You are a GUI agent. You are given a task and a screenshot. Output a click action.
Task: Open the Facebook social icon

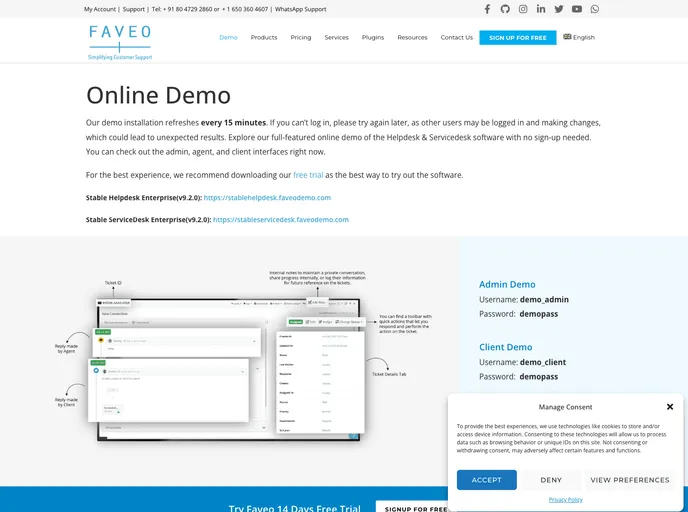click(x=487, y=9)
